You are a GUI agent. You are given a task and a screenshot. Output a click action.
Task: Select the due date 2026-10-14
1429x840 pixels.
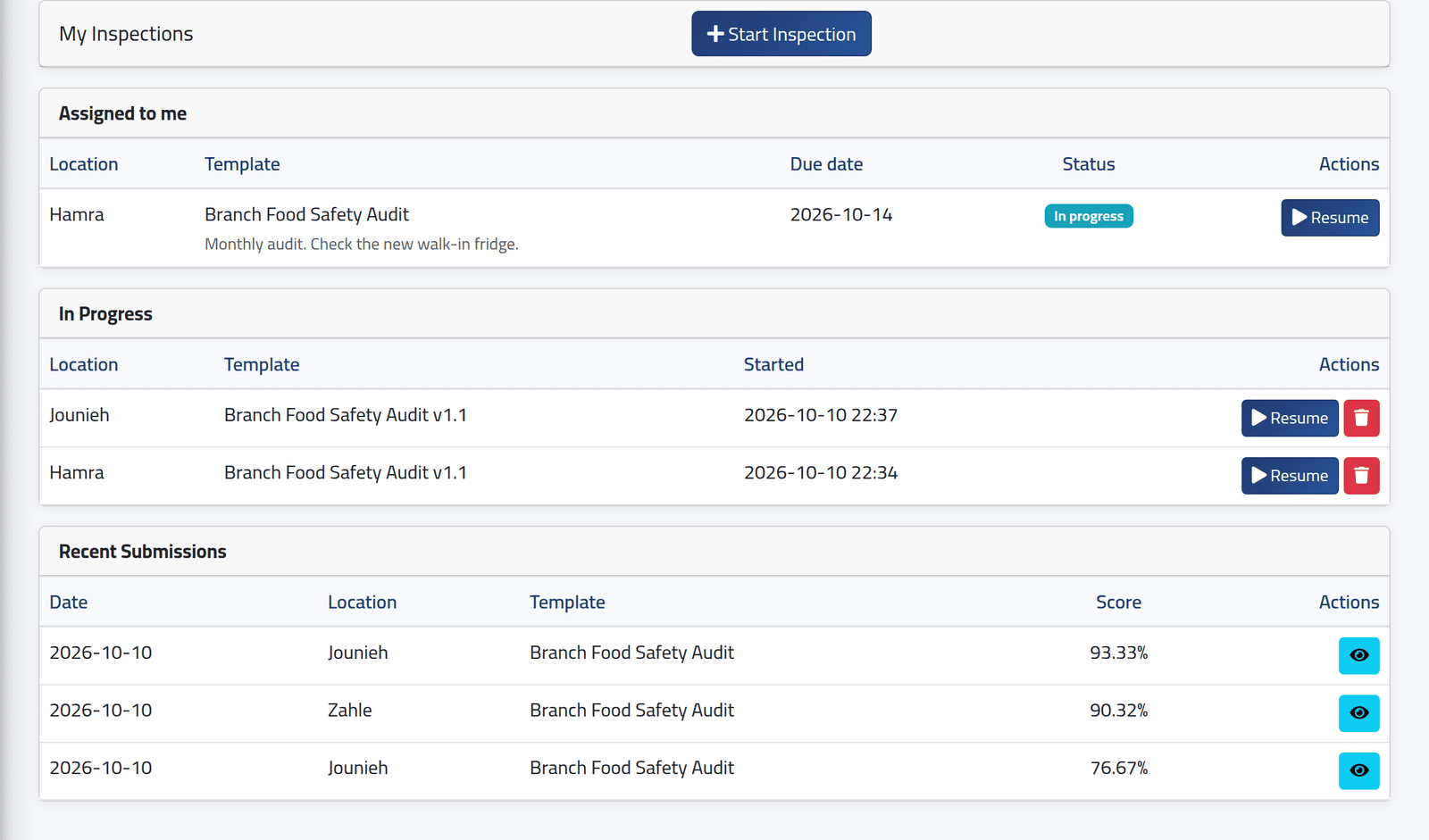841,214
